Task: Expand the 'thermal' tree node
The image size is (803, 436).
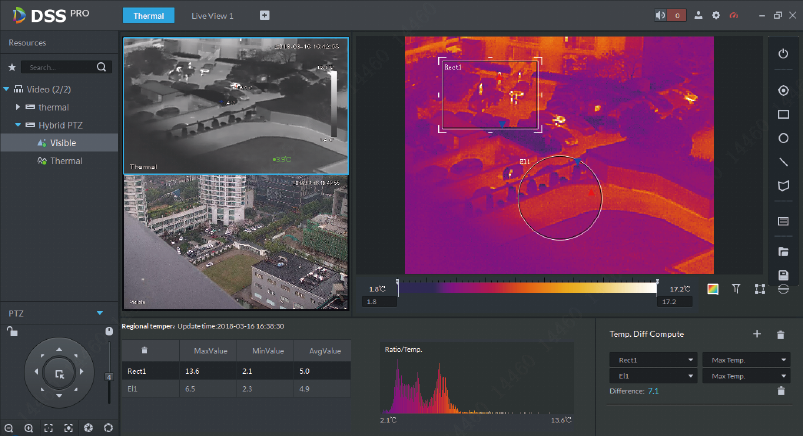Action: click(x=18, y=106)
